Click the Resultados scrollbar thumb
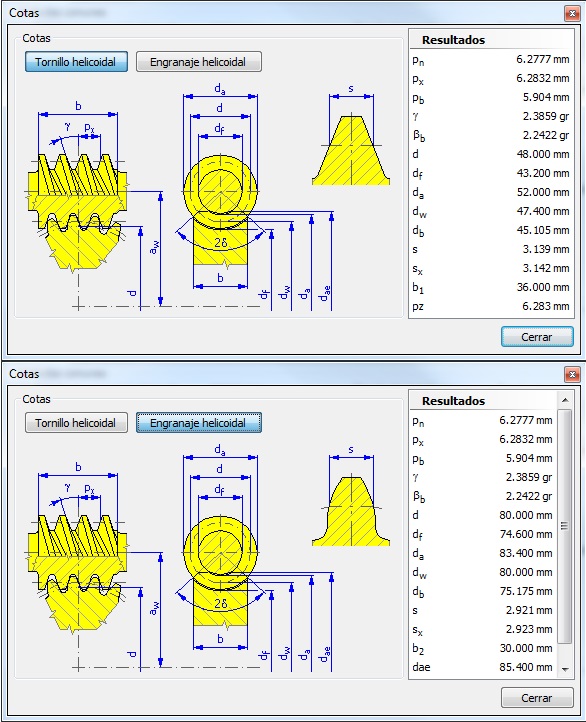586x722 pixels. (565, 526)
